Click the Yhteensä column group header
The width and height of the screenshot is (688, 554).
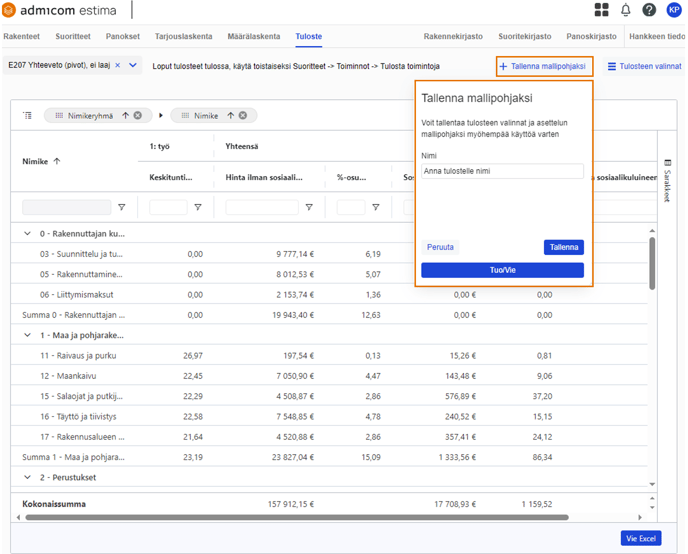(x=242, y=147)
